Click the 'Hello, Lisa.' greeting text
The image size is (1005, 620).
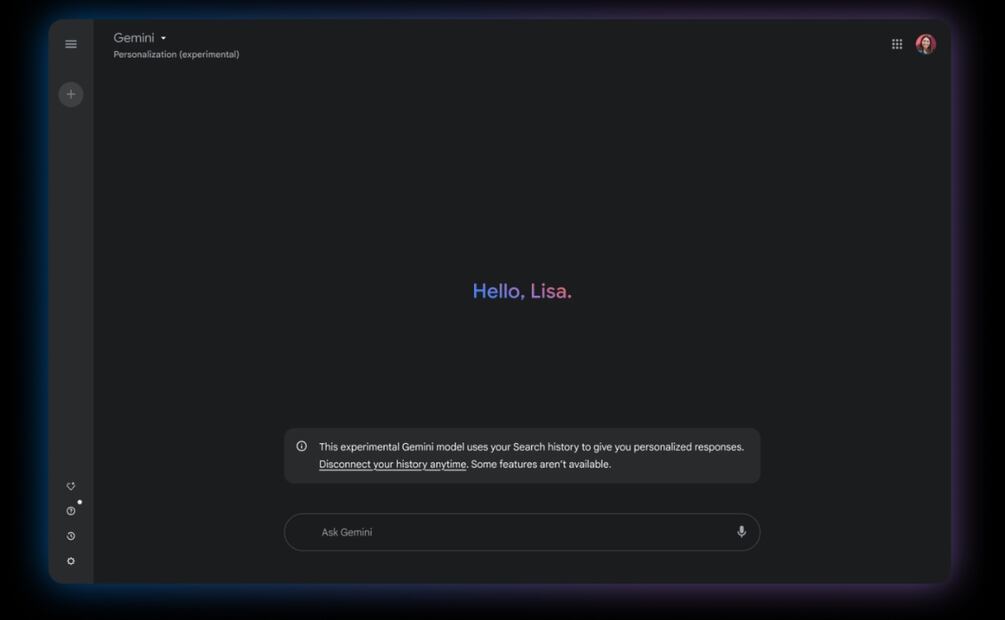click(522, 291)
